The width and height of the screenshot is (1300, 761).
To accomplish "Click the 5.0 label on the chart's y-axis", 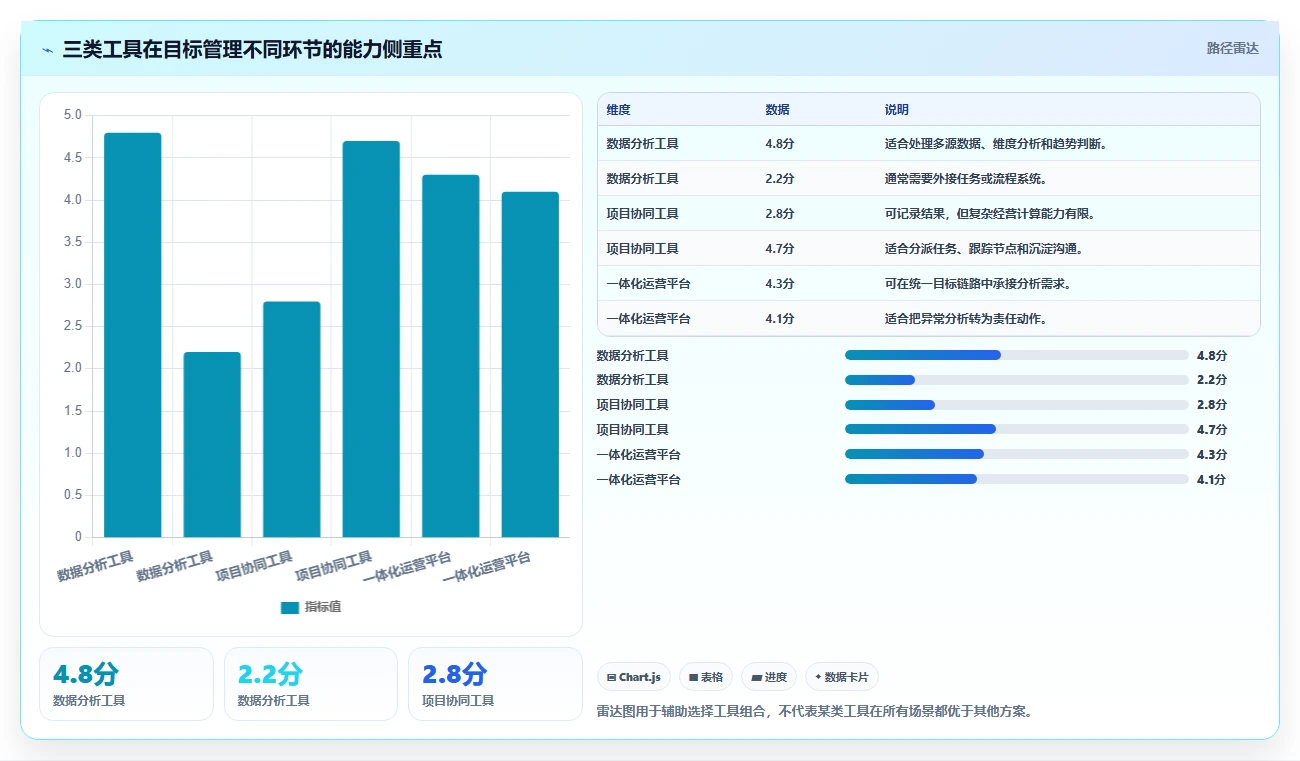I will coord(73,115).
